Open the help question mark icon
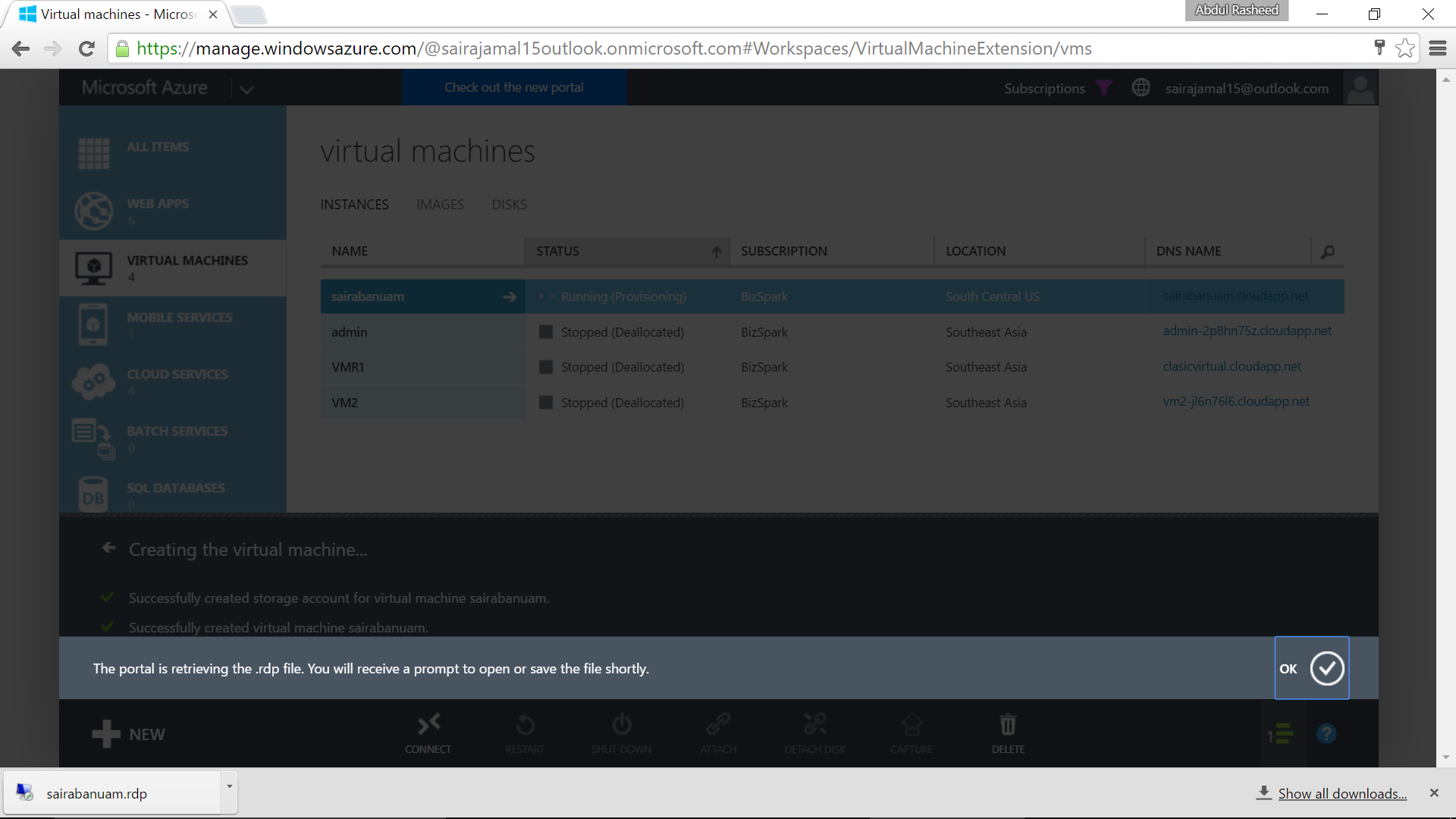The image size is (1456, 819). (x=1326, y=734)
